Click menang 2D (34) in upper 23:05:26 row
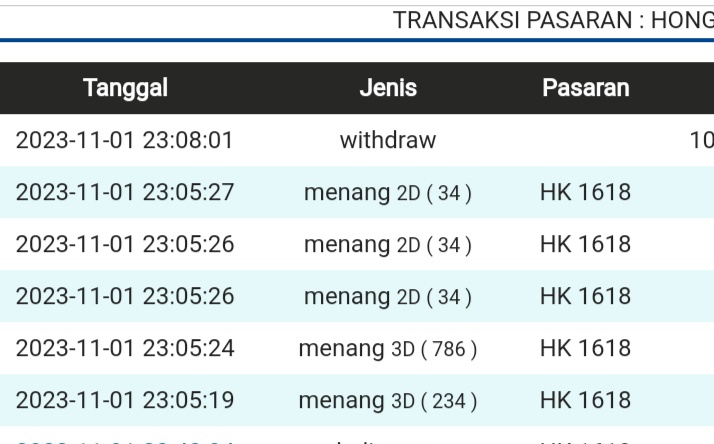This screenshot has height=444, width=714. [388, 244]
